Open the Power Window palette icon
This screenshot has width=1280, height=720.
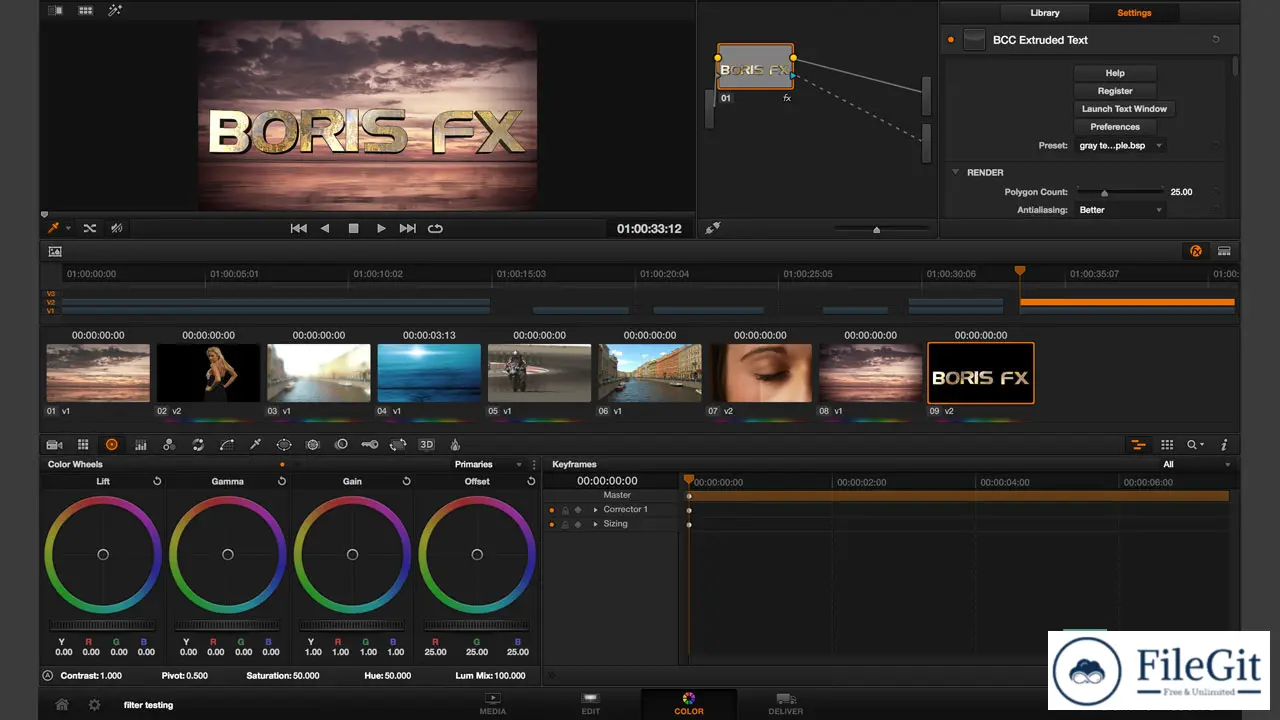[x=284, y=444]
